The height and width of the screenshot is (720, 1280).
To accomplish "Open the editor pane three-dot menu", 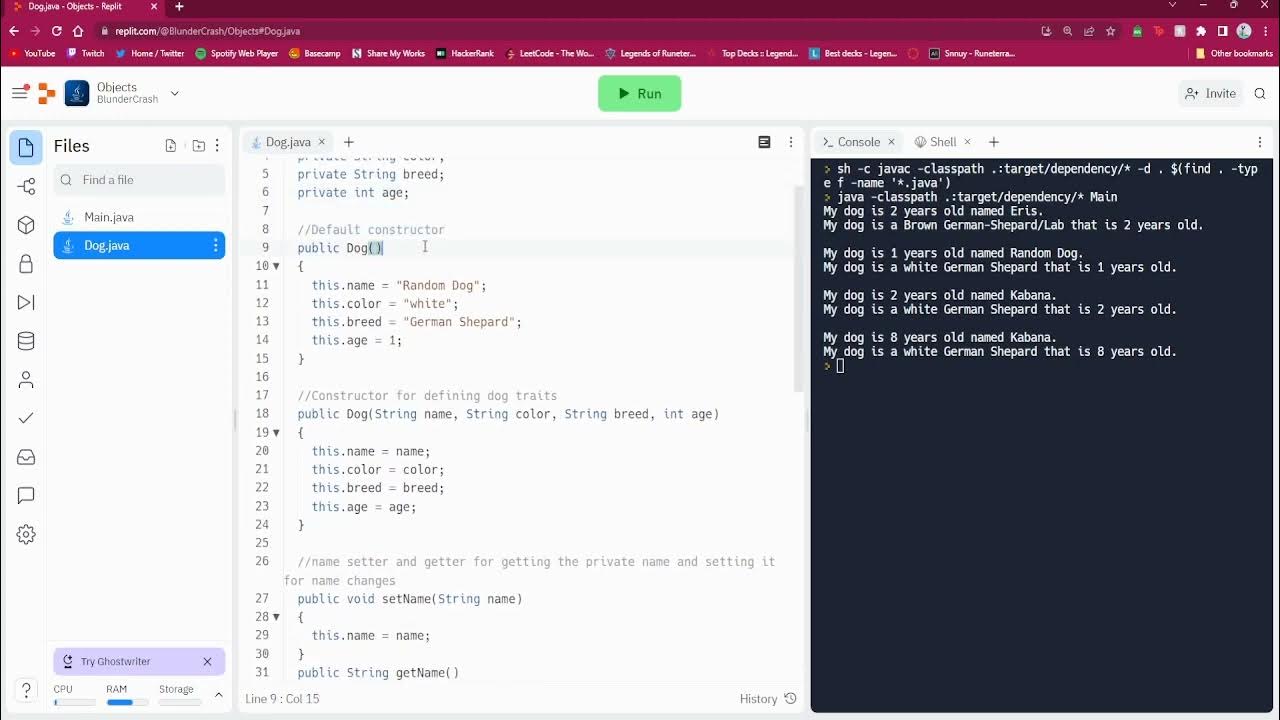I will pyautogui.click(x=790, y=142).
